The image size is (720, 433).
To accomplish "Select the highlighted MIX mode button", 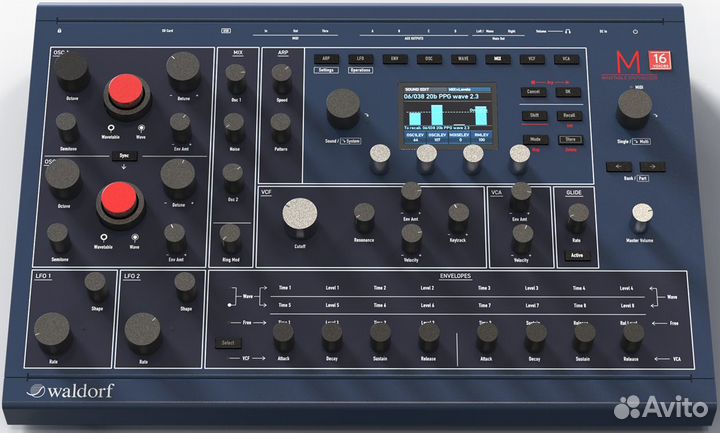I will [498, 59].
